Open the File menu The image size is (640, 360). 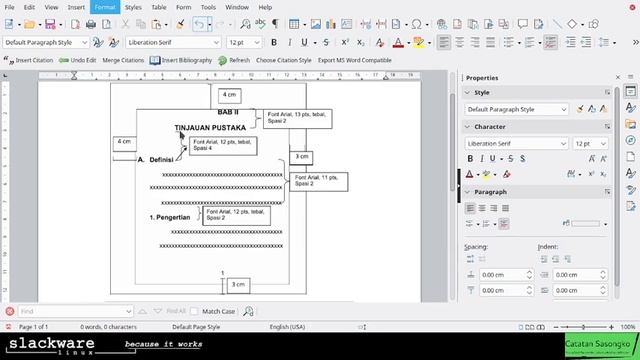(9, 7)
